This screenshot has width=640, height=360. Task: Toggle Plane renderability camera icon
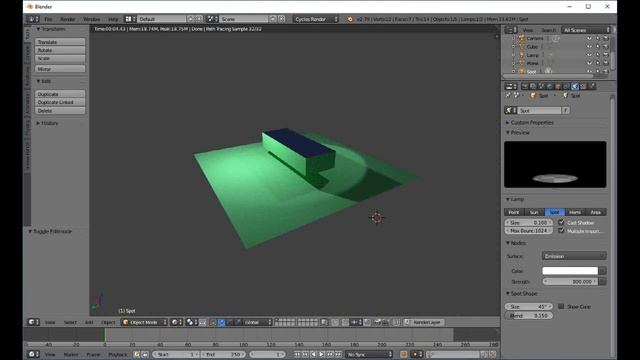click(x=606, y=63)
